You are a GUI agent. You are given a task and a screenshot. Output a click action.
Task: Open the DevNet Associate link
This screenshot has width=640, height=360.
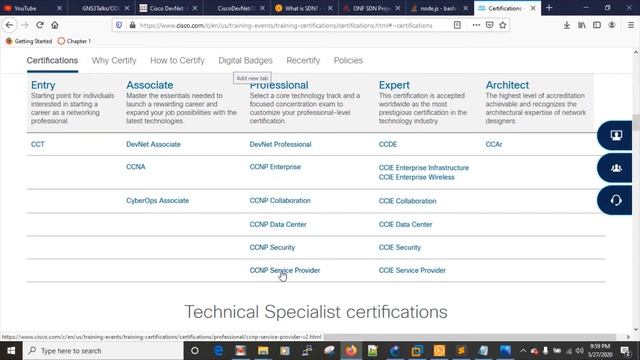153,144
